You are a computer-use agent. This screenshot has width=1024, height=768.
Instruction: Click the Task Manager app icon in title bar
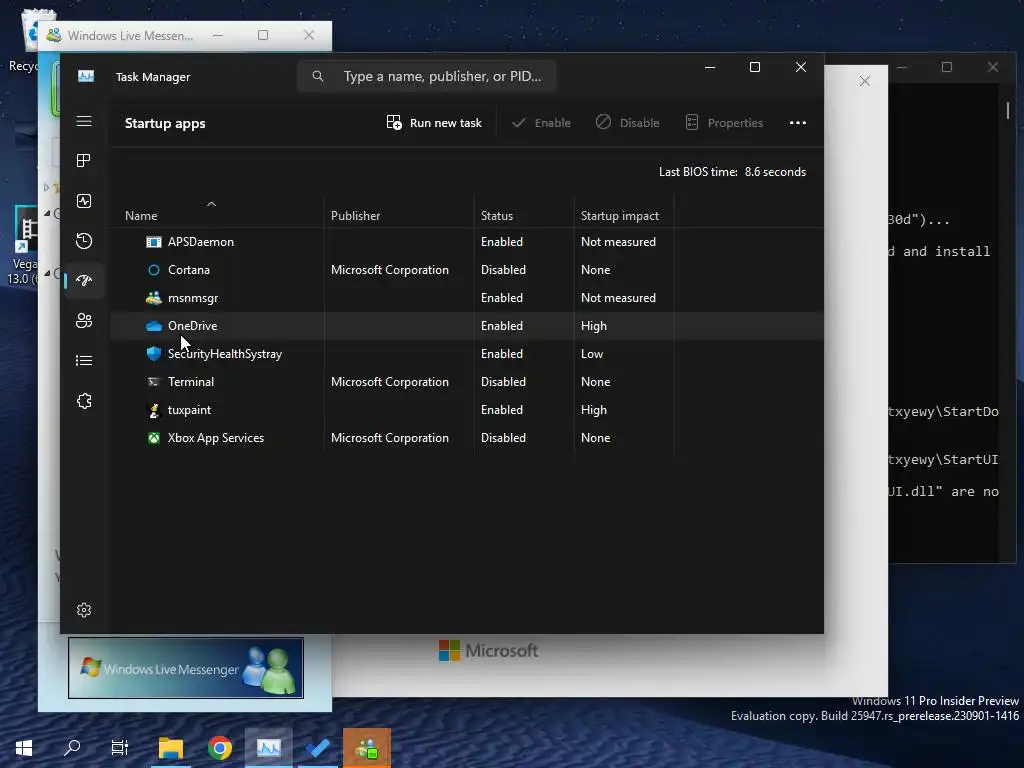[86, 76]
